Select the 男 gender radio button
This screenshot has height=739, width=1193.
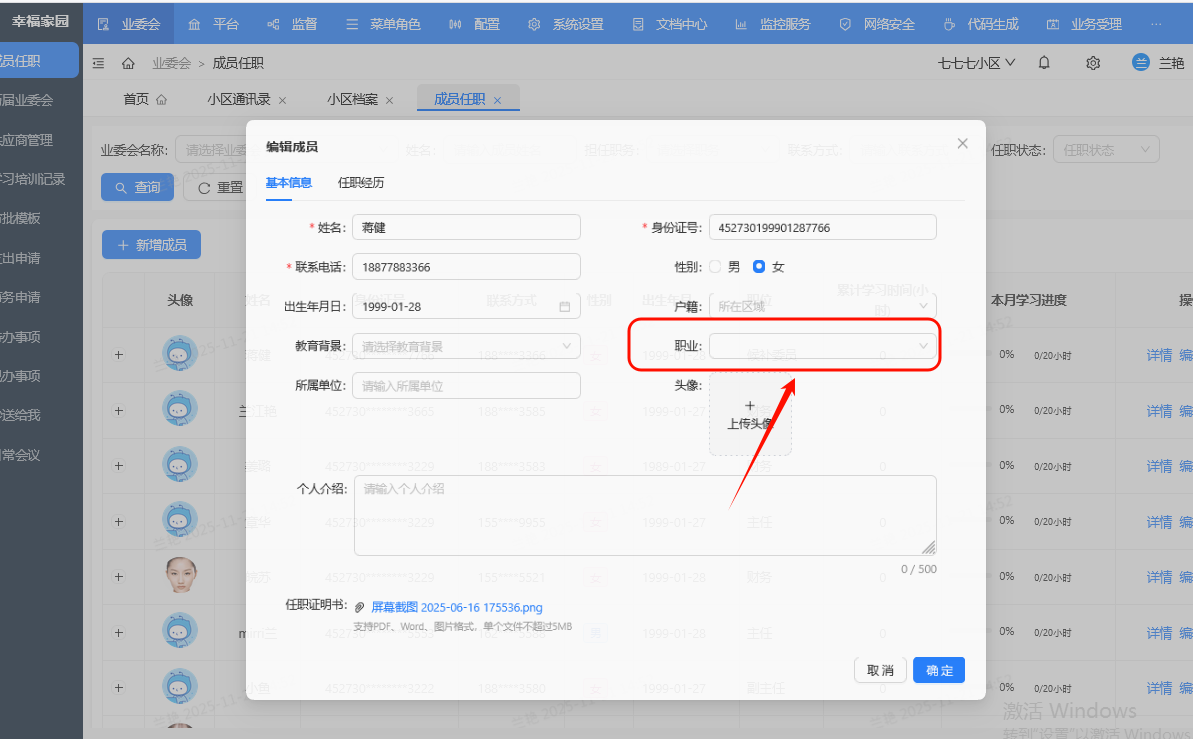(x=715, y=267)
